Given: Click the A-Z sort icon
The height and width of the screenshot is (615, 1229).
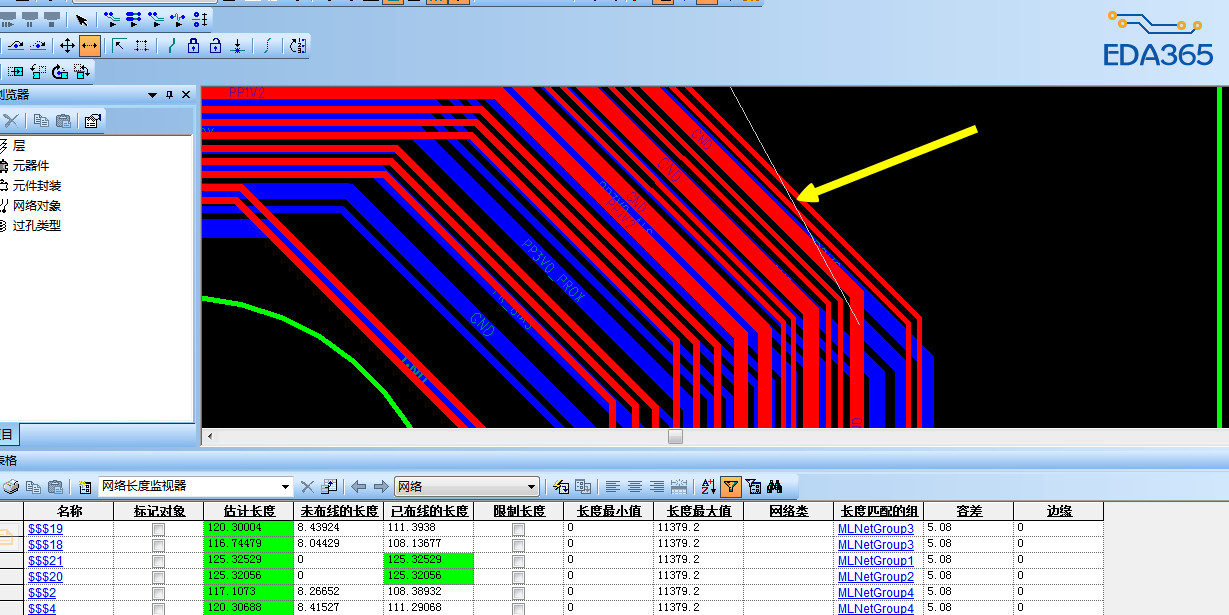Looking at the screenshot, I should point(708,487).
